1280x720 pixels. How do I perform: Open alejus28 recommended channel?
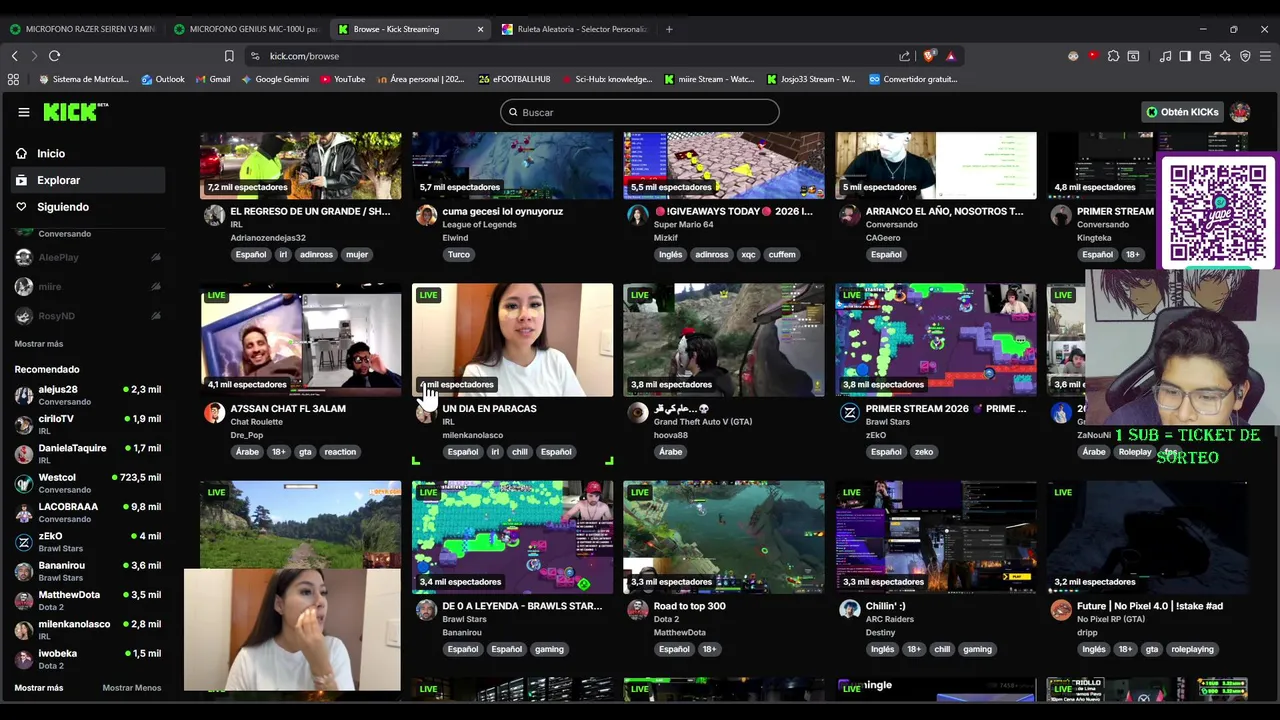[x=88, y=395]
